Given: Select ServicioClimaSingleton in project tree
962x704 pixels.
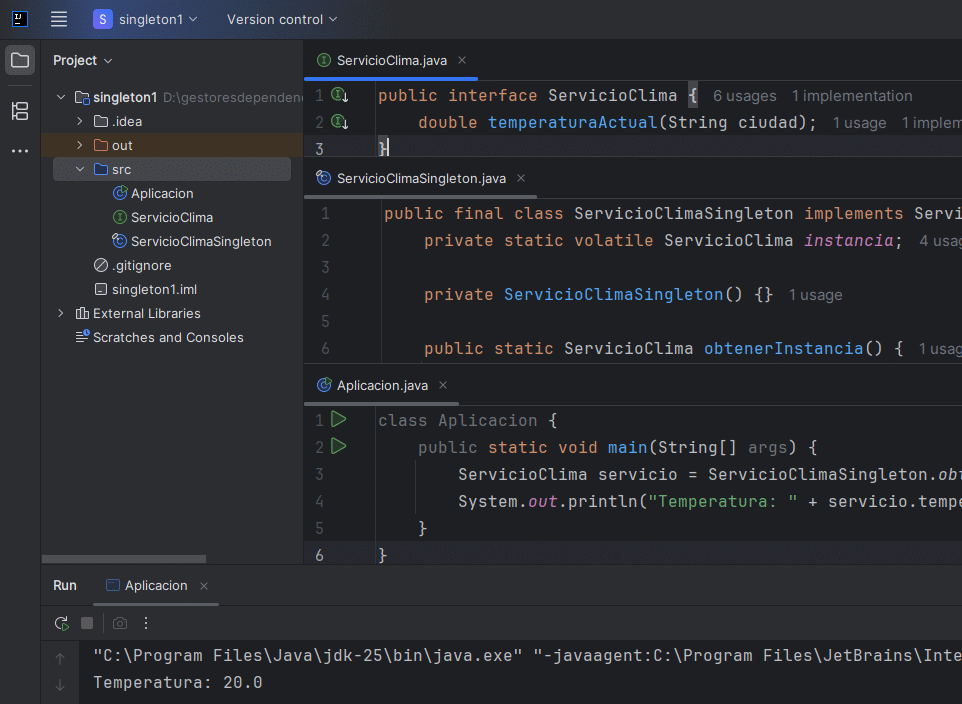Looking at the screenshot, I should point(200,241).
